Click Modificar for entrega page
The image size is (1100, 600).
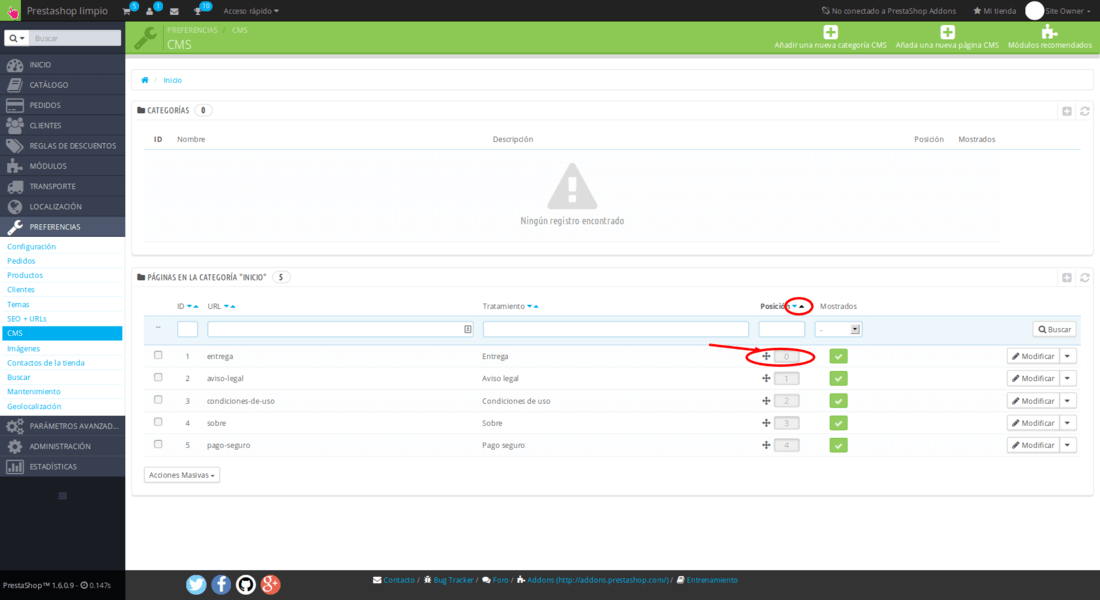(x=1033, y=356)
